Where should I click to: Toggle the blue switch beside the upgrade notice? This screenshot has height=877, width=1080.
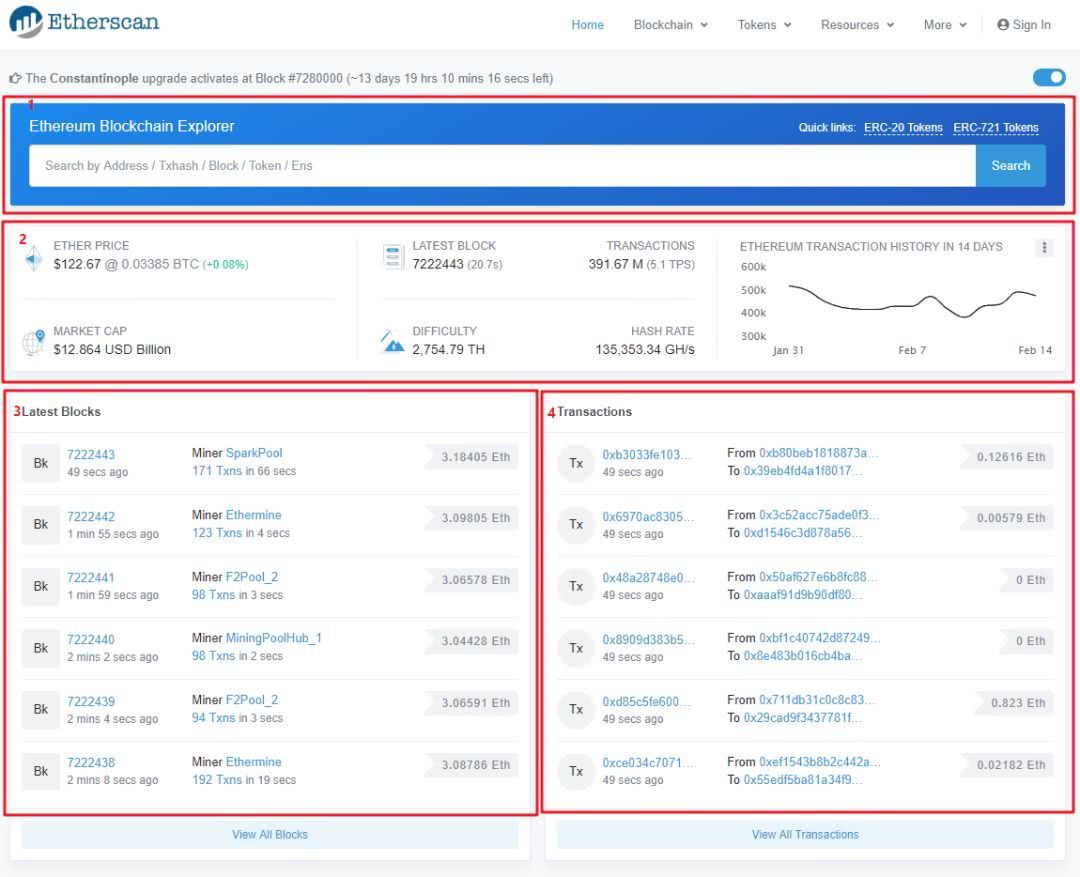pyautogui.click(x=1049, y=77)
